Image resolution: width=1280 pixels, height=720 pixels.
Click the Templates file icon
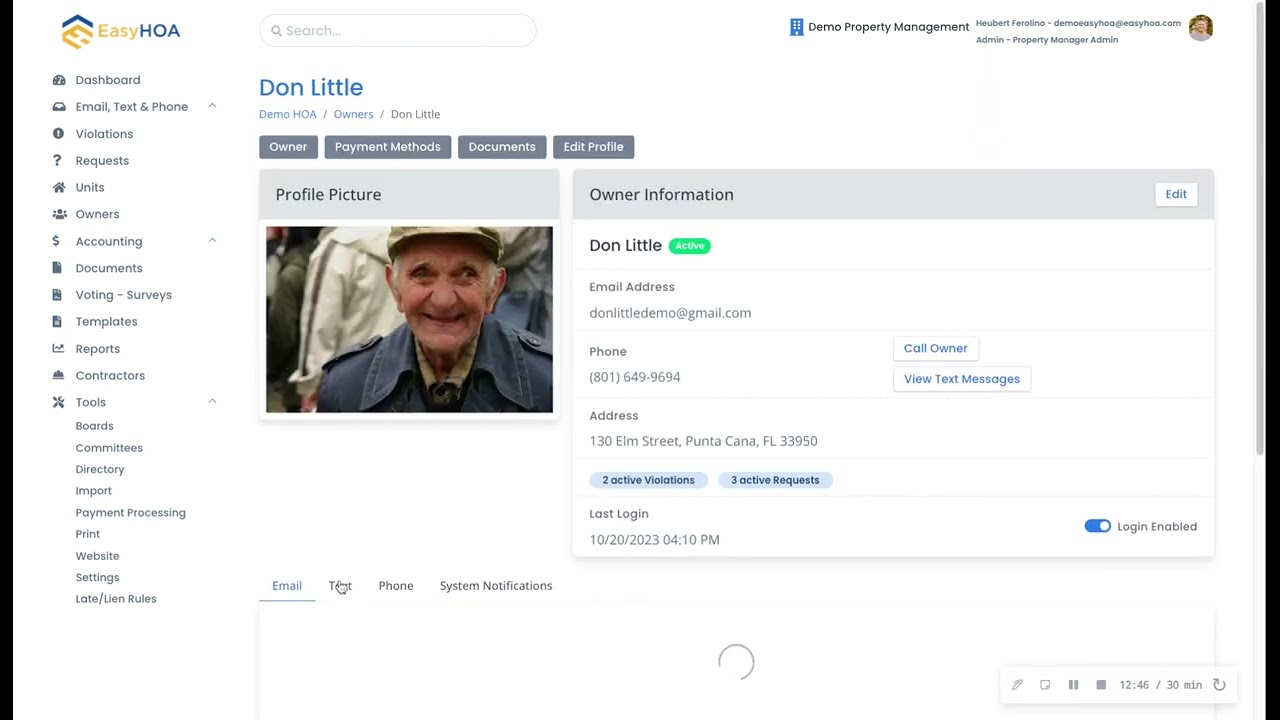tap(59, 322)
